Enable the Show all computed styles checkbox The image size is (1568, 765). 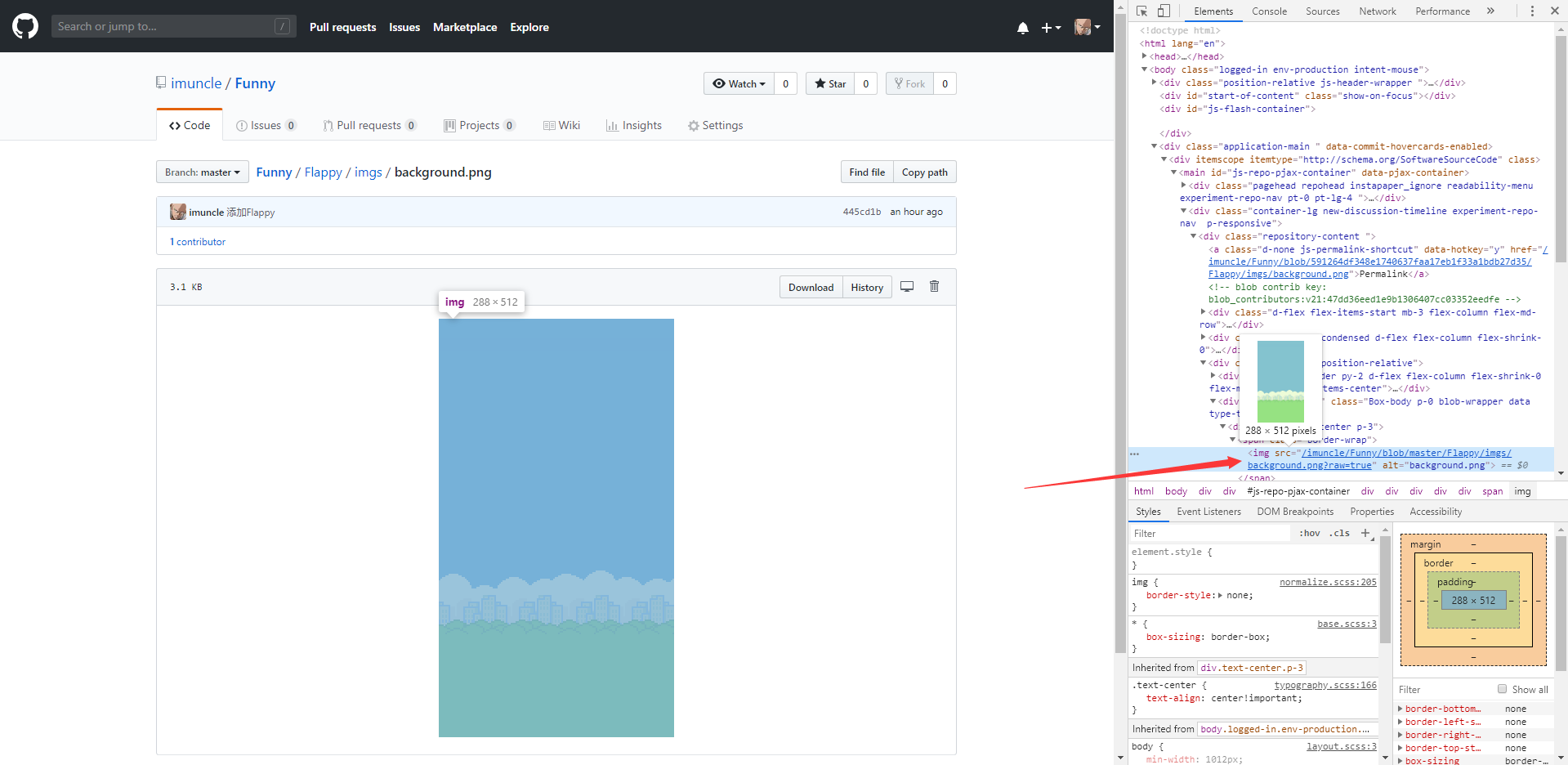point(1502,689)
